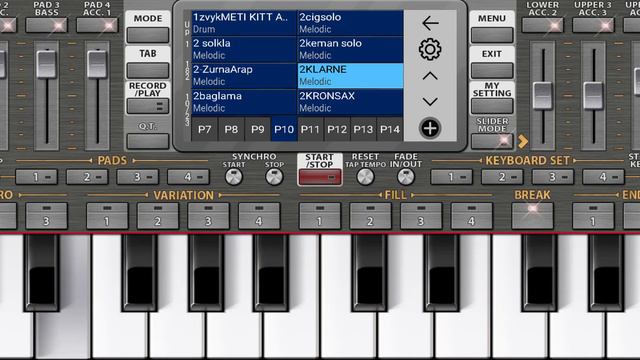Select KEYBOARD SET button 3
This screenshot has height=360, width=640.
click(553, 177)
